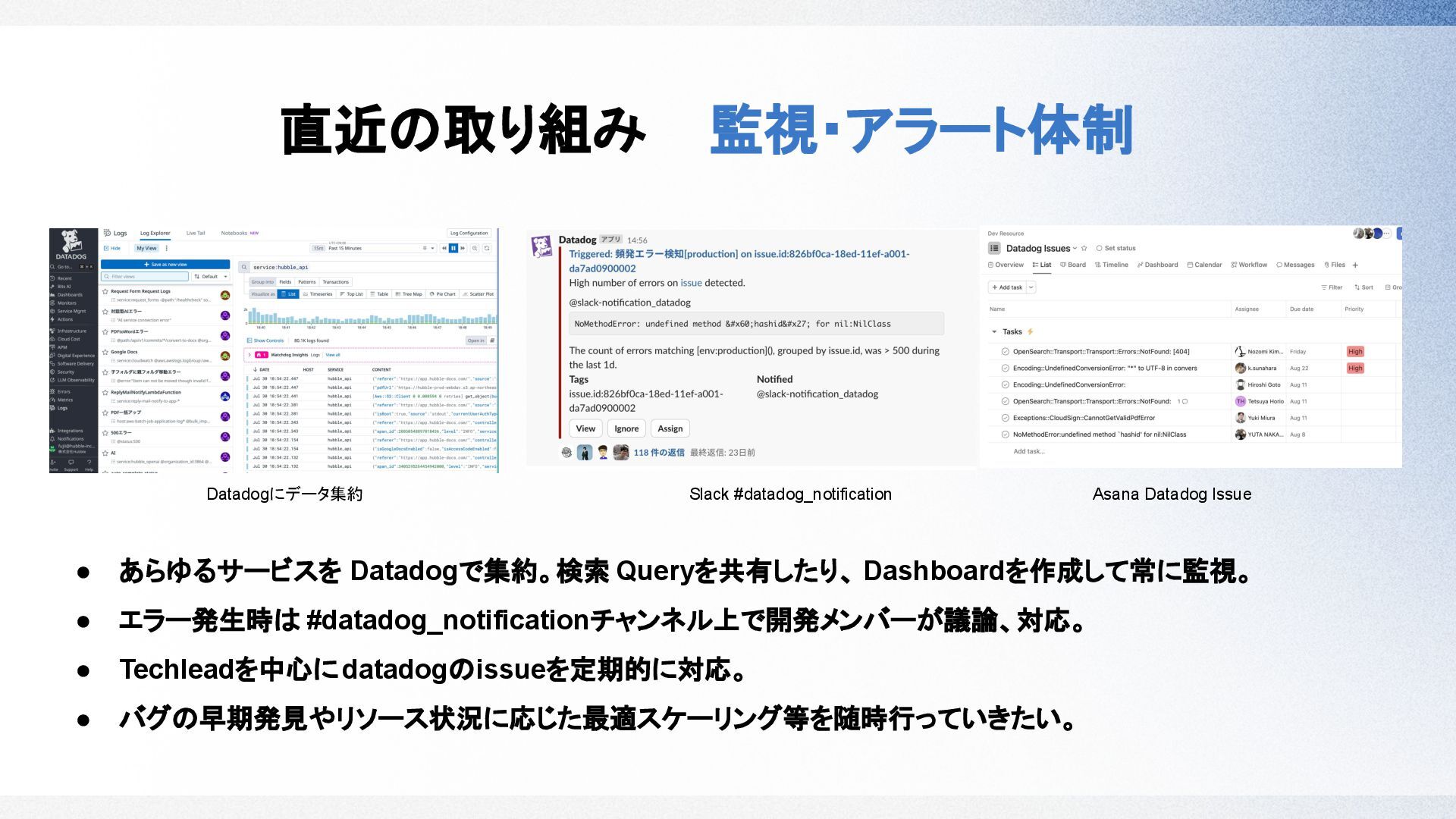Complete the Exceptions::CloudSign task checkbox
Viewport: 1456px width, 819px height.
coord(1006,418)
